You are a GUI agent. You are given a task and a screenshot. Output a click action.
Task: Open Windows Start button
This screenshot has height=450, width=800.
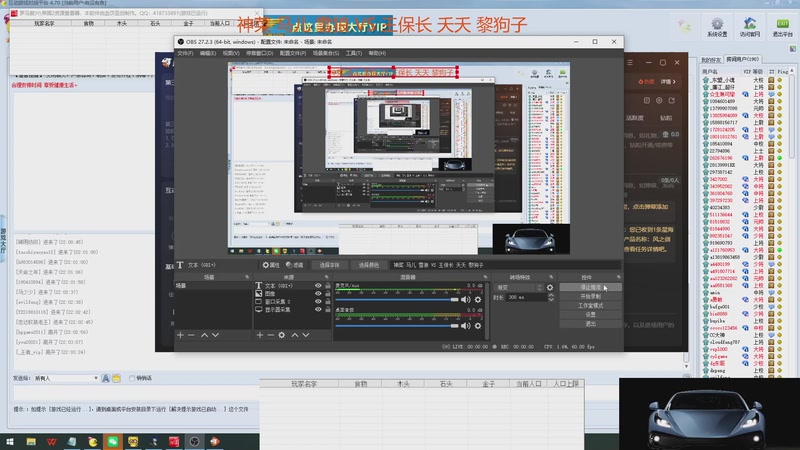coord(10,442)
